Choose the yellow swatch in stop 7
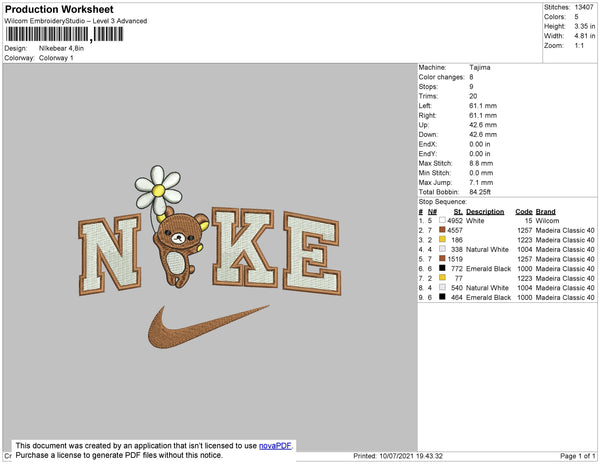 (x=442, y=278)
